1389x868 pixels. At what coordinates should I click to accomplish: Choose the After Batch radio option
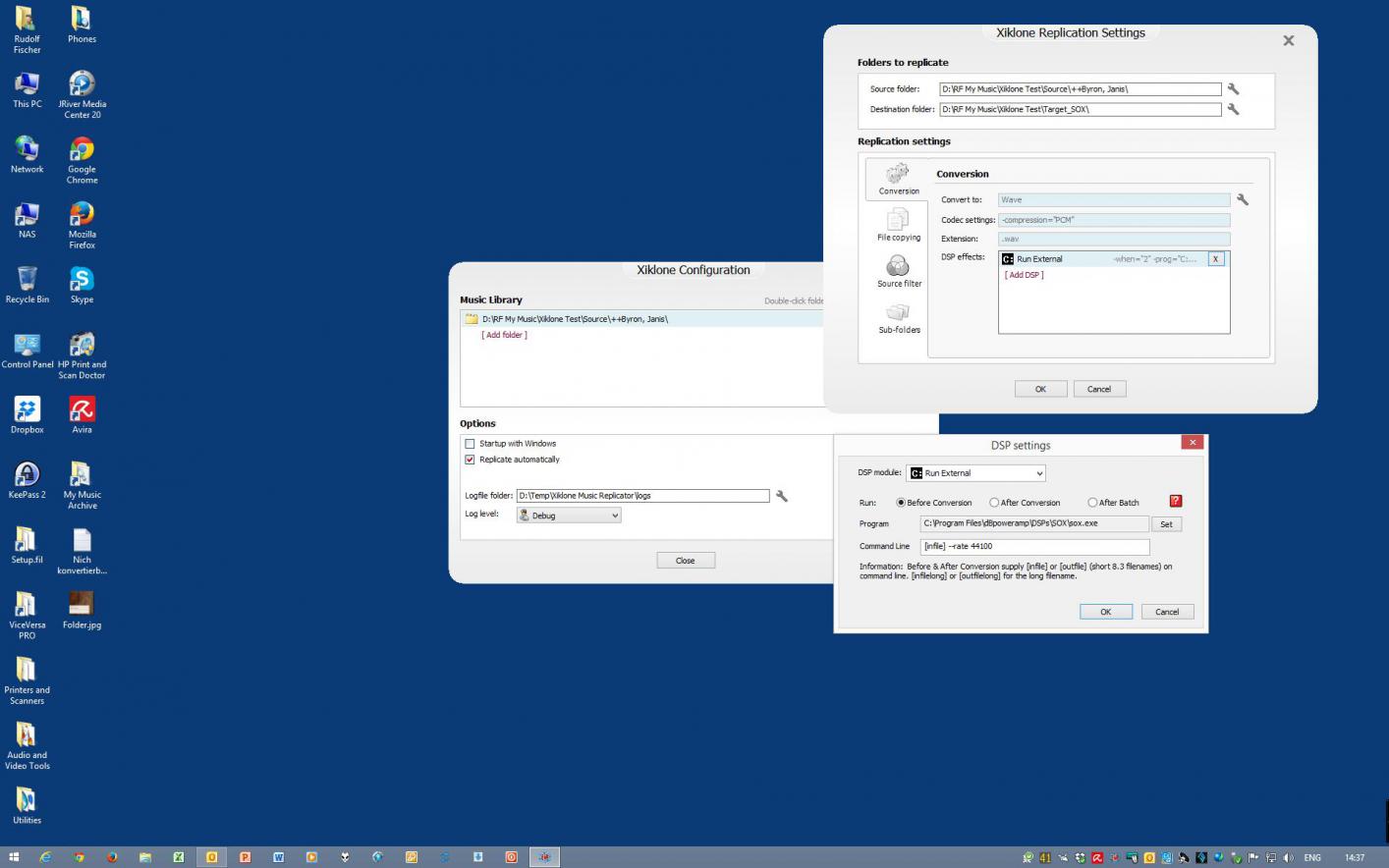click(1091, 503)
